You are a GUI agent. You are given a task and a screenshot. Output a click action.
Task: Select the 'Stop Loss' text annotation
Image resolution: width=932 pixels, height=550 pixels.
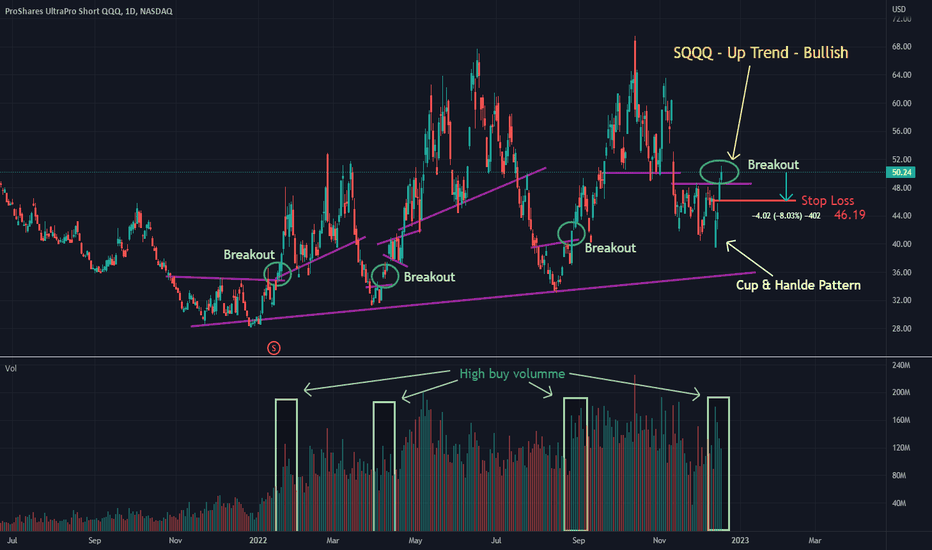[x=827, y=201]
